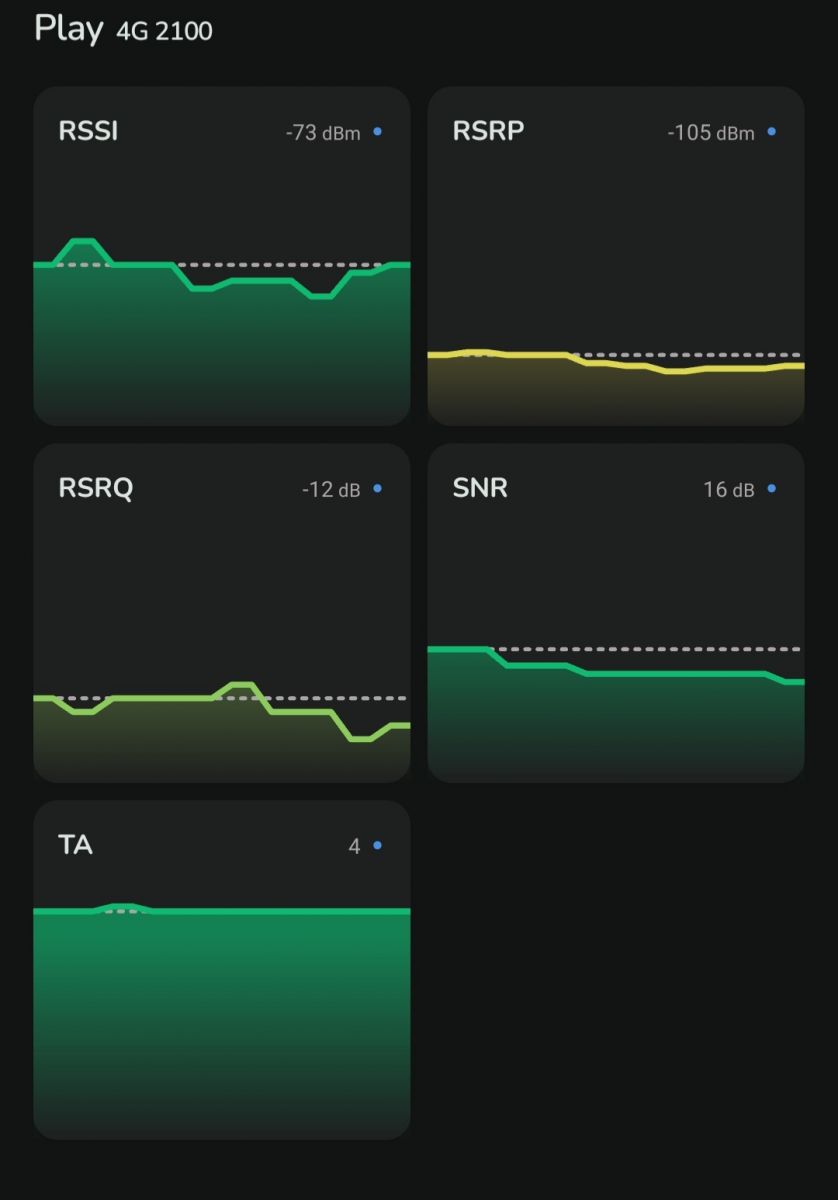The height and width of the screenshot is (1200, 838).
Task: Tap the blue indicator dot on RSRQ card
Action: pos(378,488)
